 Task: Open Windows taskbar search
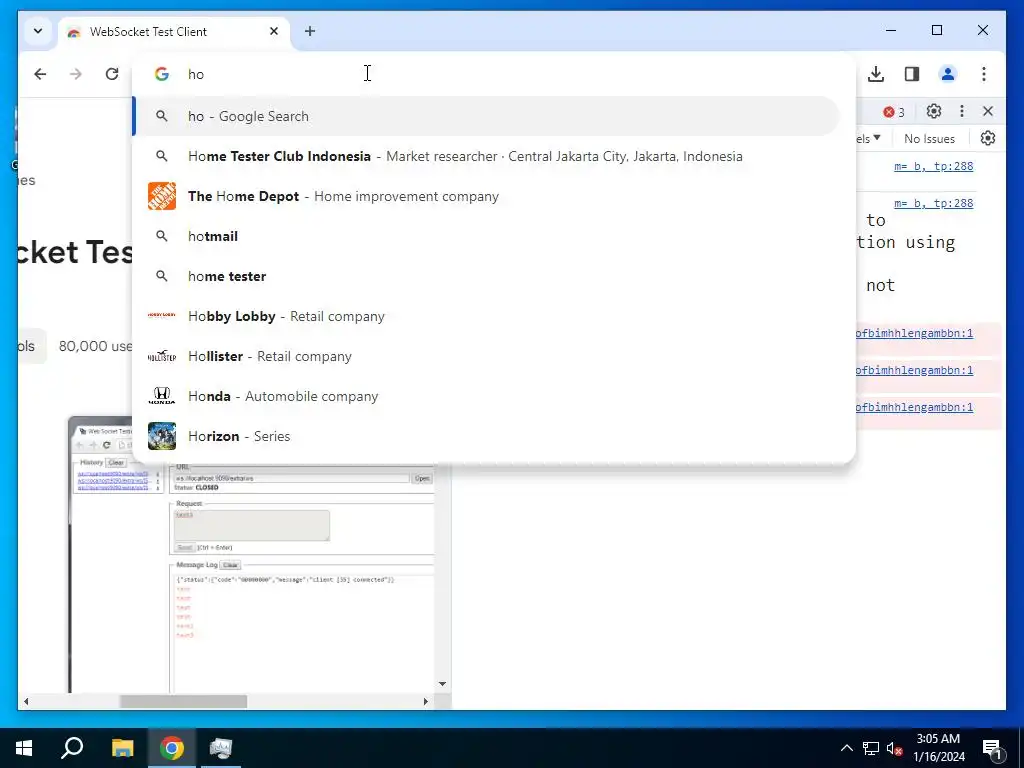[x=72, y=748]
